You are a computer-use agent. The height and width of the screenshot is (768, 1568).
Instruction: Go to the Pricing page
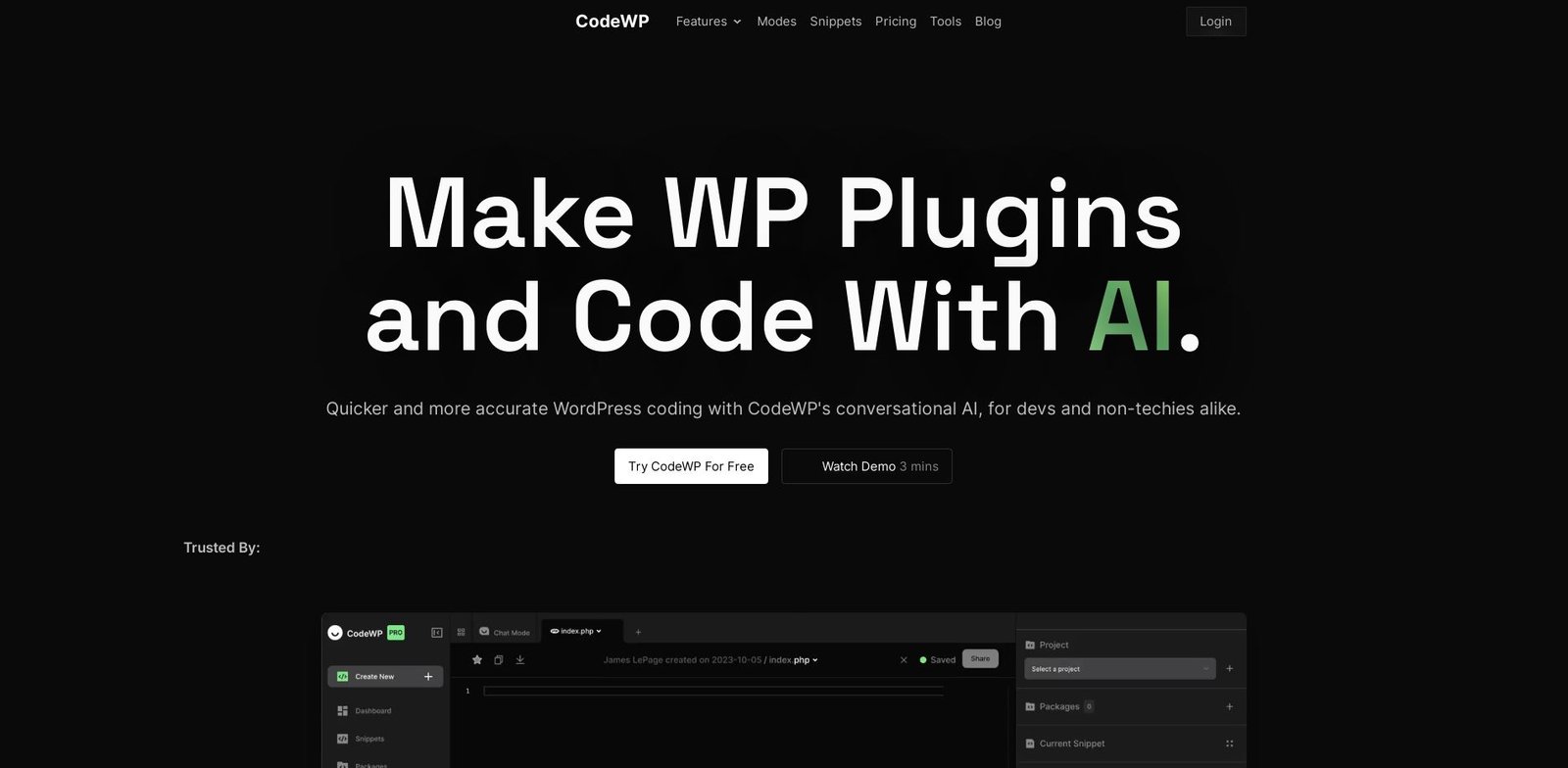896,21
